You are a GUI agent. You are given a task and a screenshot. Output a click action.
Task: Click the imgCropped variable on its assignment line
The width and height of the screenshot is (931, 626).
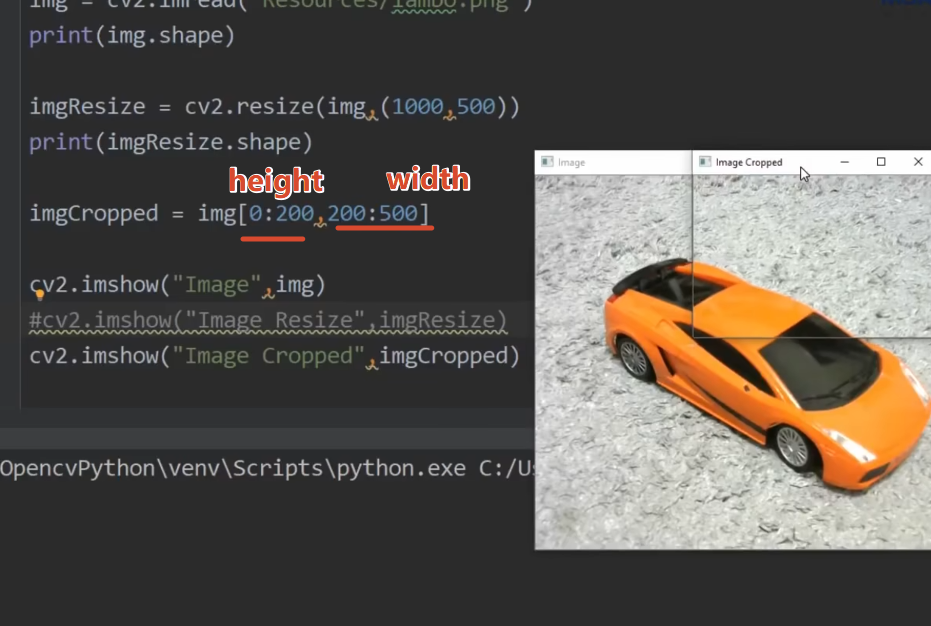coord(94,214)
